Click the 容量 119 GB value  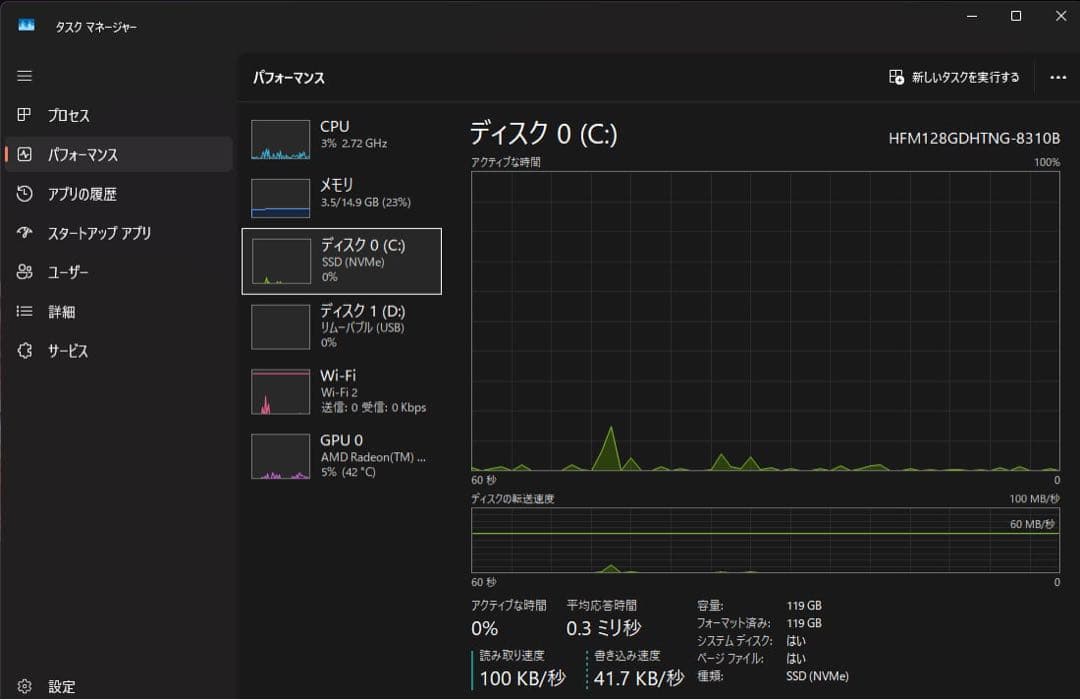coord(804,606)
